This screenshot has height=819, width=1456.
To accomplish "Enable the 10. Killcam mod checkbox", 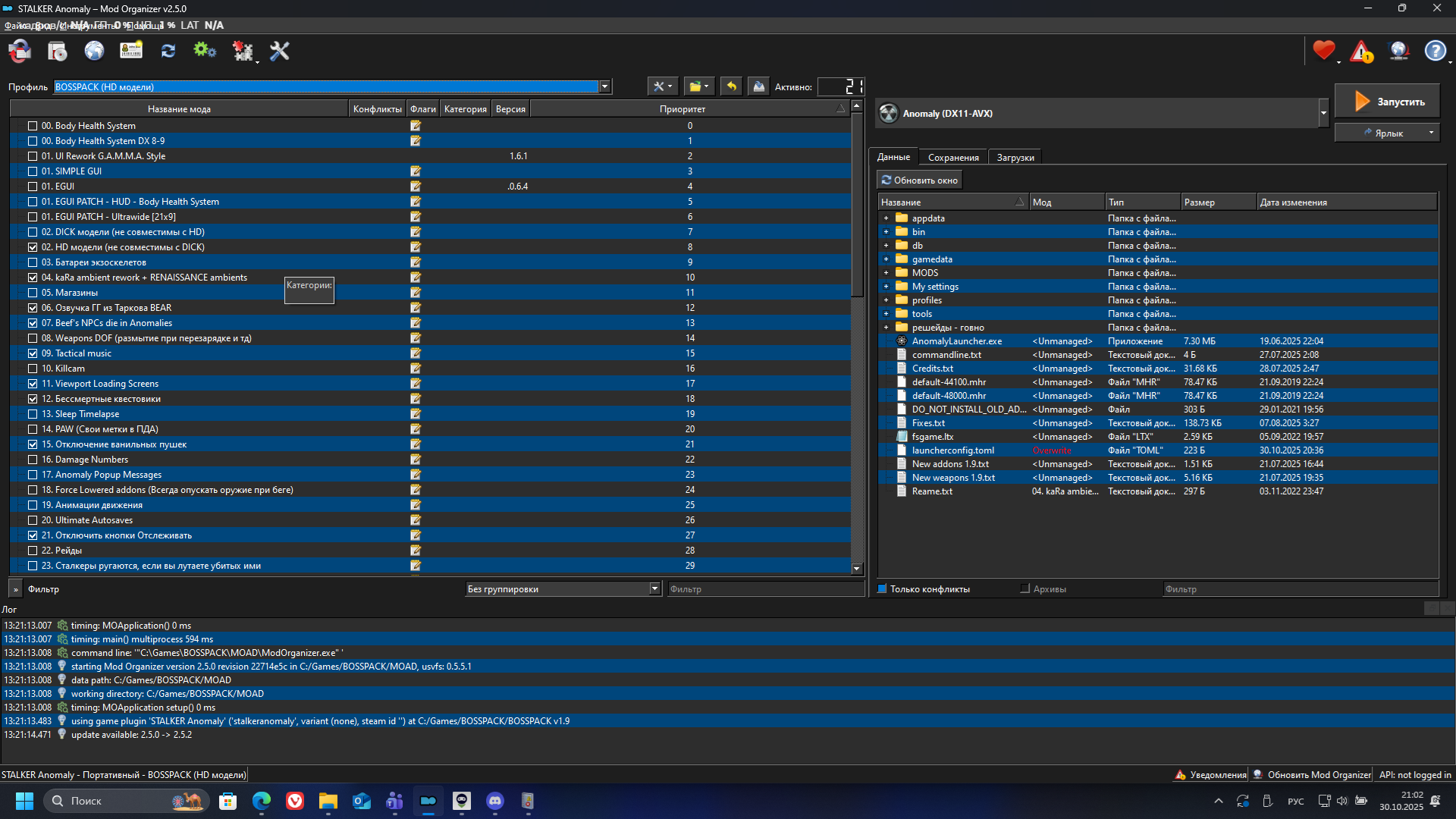I will [x=33, y=369].
